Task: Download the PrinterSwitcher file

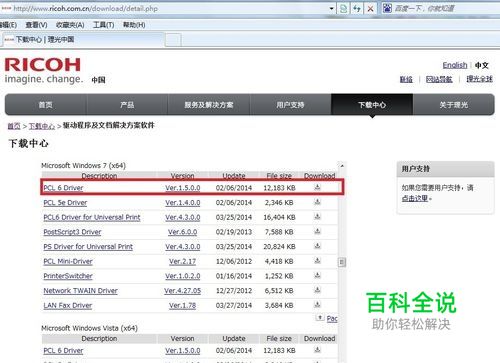Action: [x=317, y=275]
